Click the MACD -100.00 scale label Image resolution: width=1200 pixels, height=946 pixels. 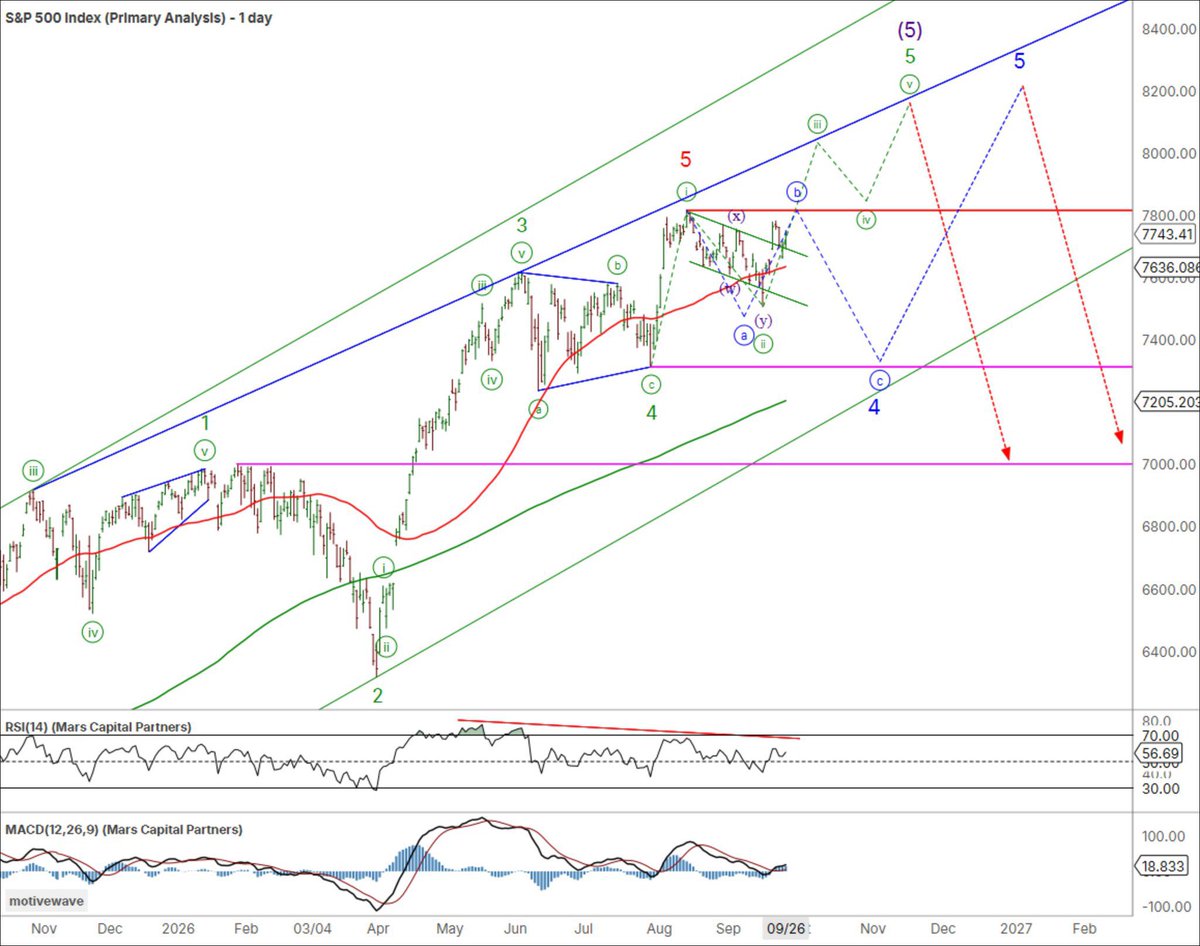(1166, 907)
